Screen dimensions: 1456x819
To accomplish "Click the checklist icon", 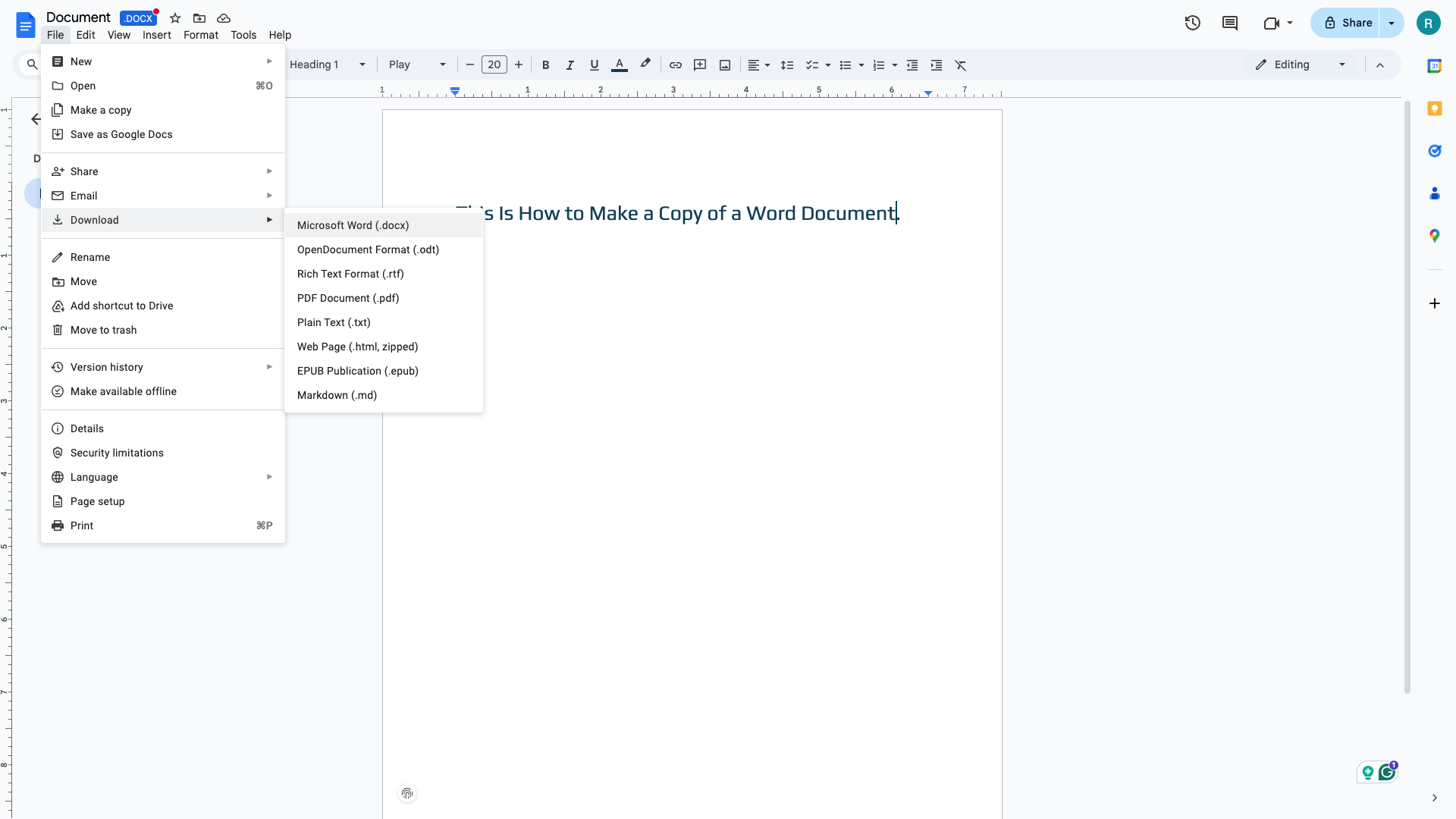I will (x=811, y=65).
